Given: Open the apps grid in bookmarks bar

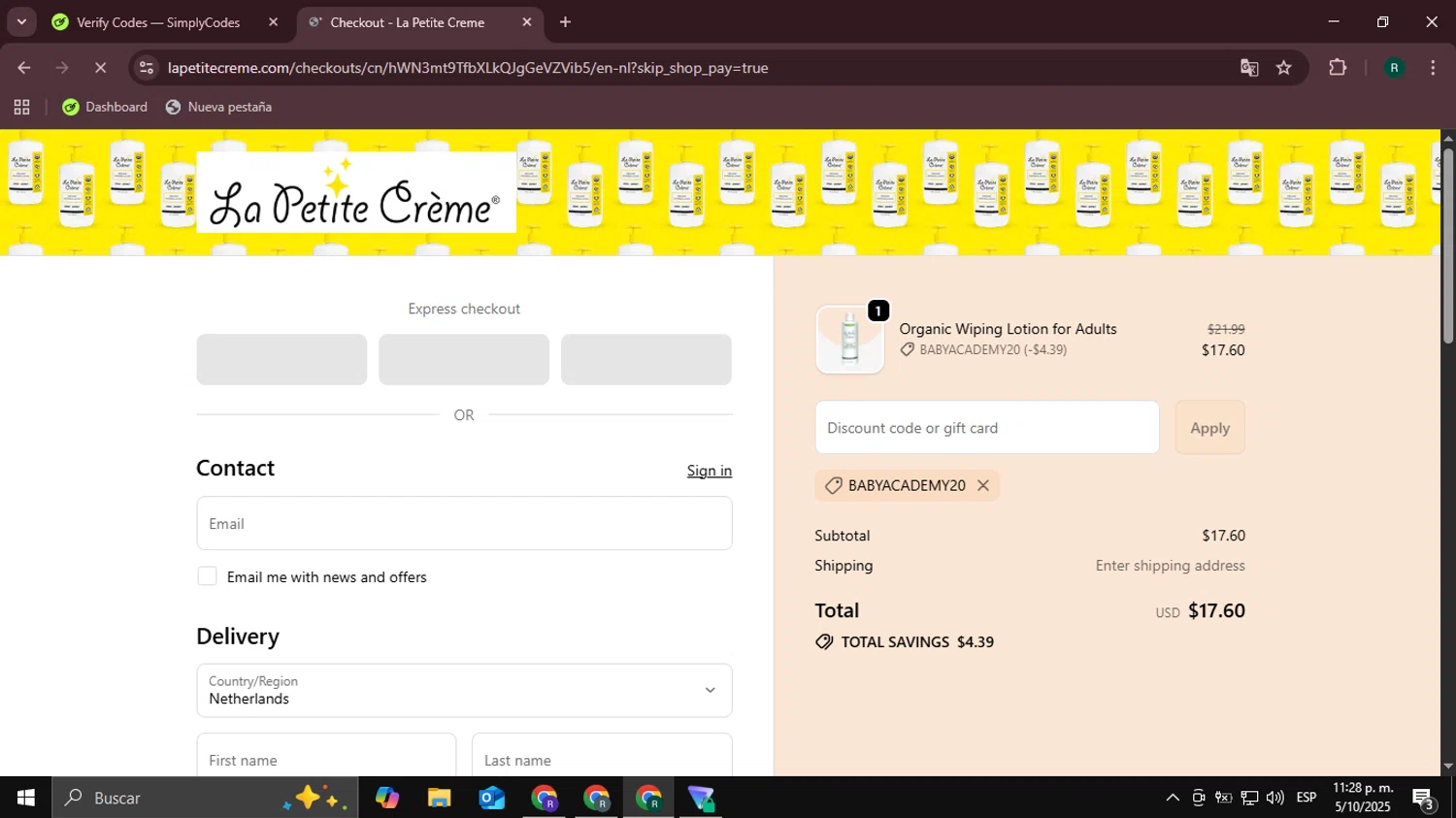Looking at the screenshot, I should 21,108.
